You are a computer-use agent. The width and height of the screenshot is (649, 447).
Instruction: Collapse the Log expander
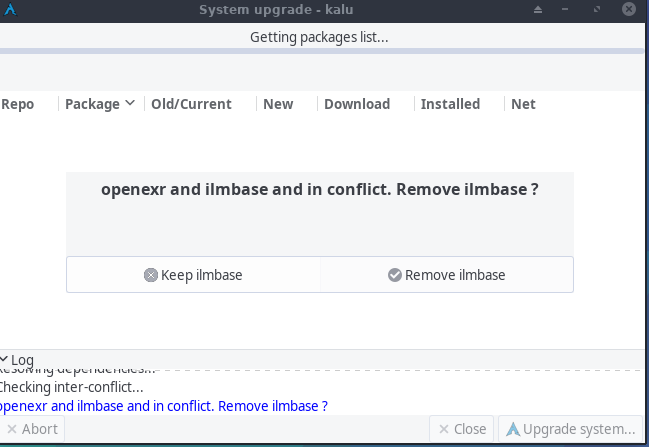coord(17,360)
